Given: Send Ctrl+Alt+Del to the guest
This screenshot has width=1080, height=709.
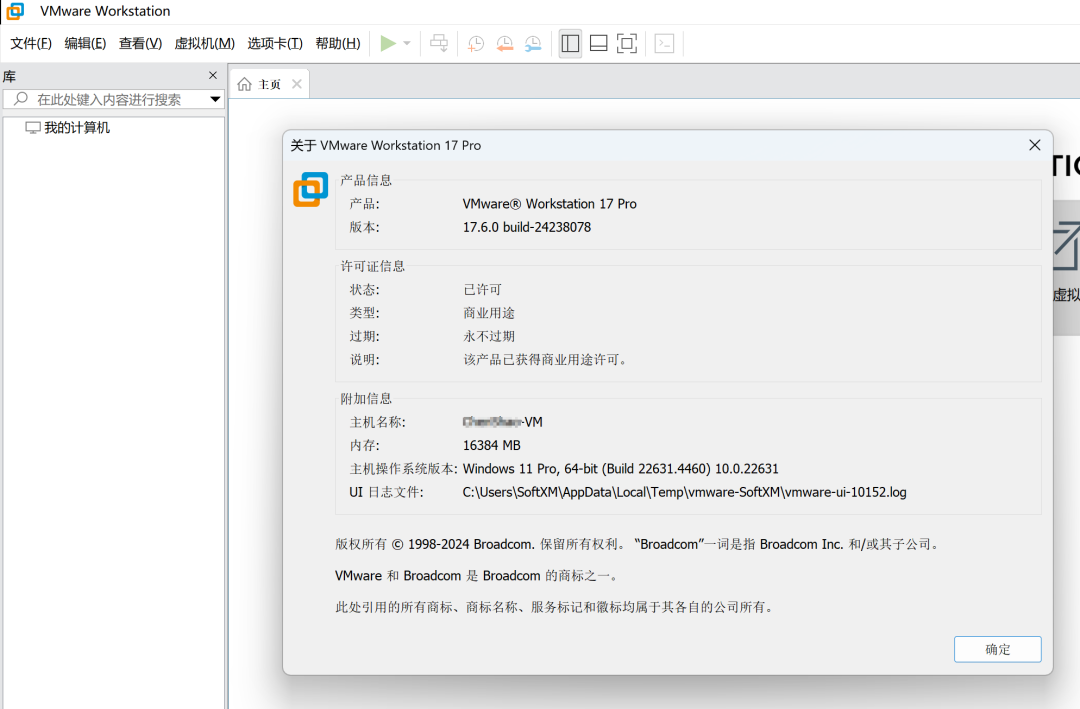Looking at the screenshot, I should point(438,43).
